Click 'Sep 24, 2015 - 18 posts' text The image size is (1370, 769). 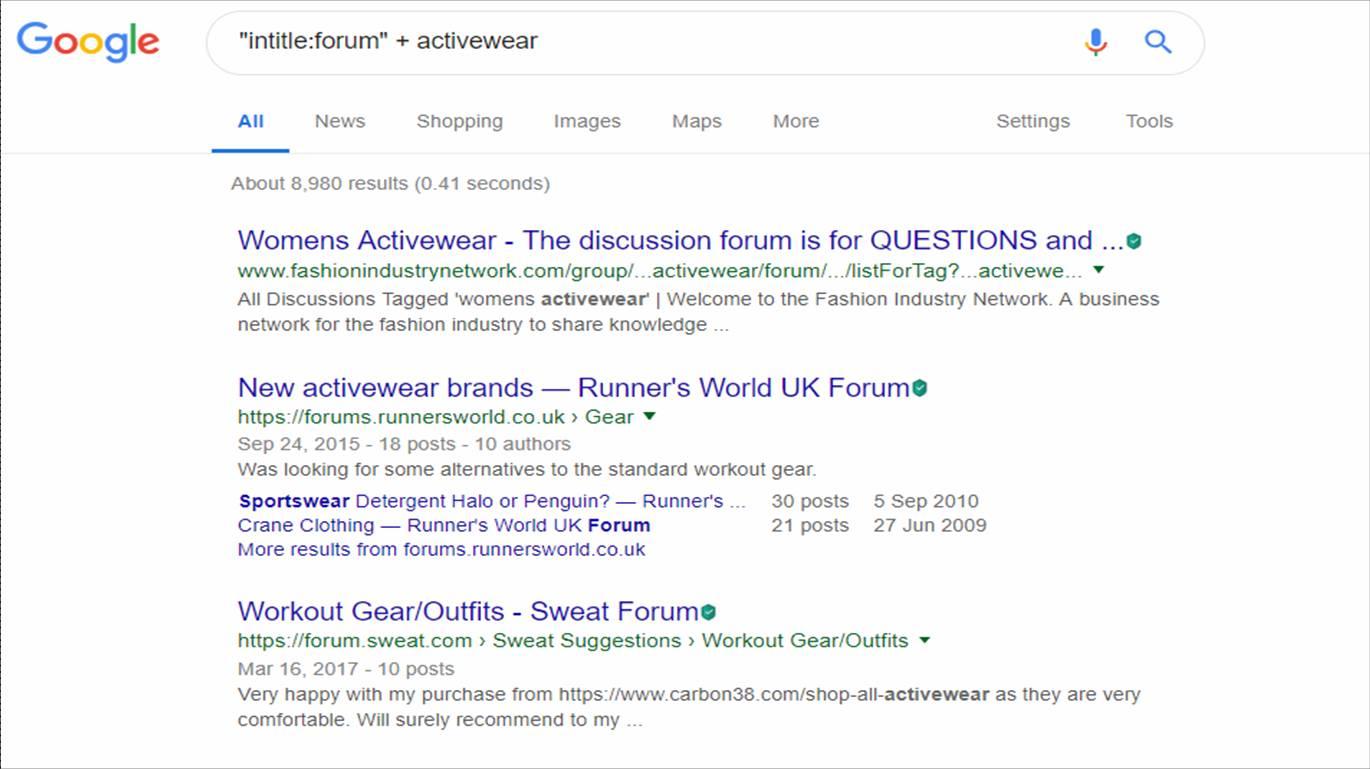(404, 444)
